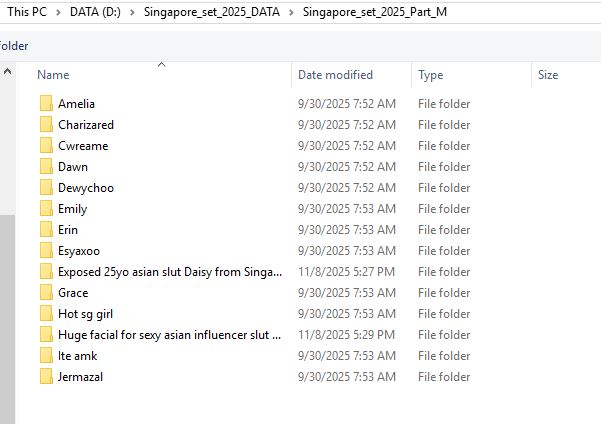Screen dimensions: 601x424
Task: Select the Cwreame folder icon
Action: [x=46, y=146]
